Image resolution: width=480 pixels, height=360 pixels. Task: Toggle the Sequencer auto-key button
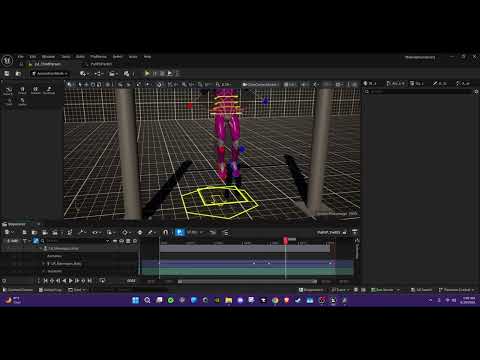(140, 232)
